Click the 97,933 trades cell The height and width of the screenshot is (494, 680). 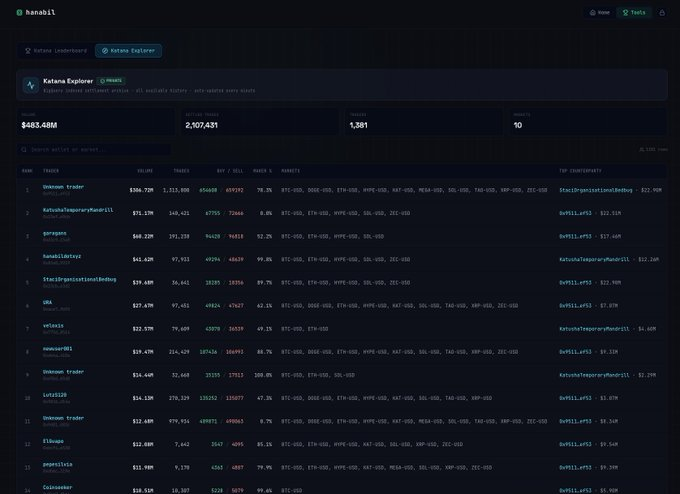[180, 259]
